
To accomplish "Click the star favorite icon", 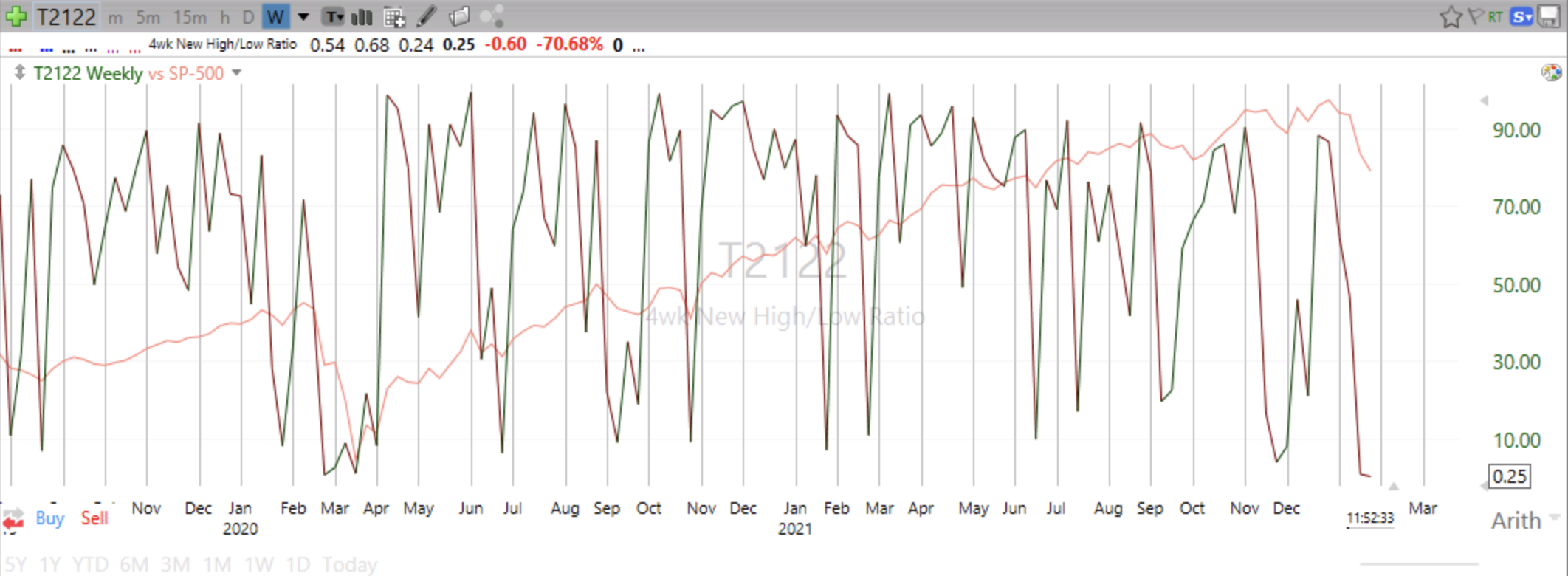I will (x=1451, y=16).
